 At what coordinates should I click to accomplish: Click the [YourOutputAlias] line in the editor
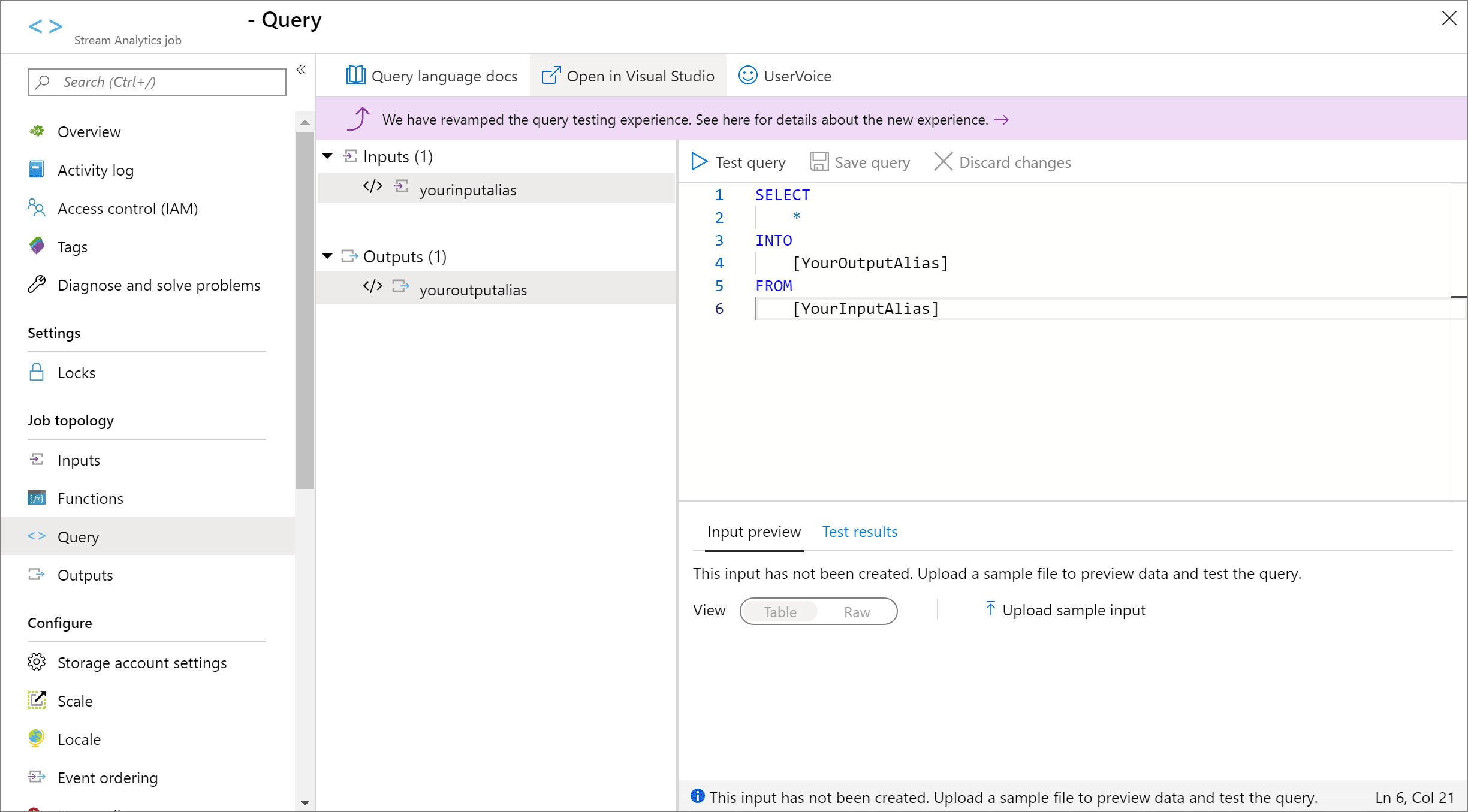870,263
